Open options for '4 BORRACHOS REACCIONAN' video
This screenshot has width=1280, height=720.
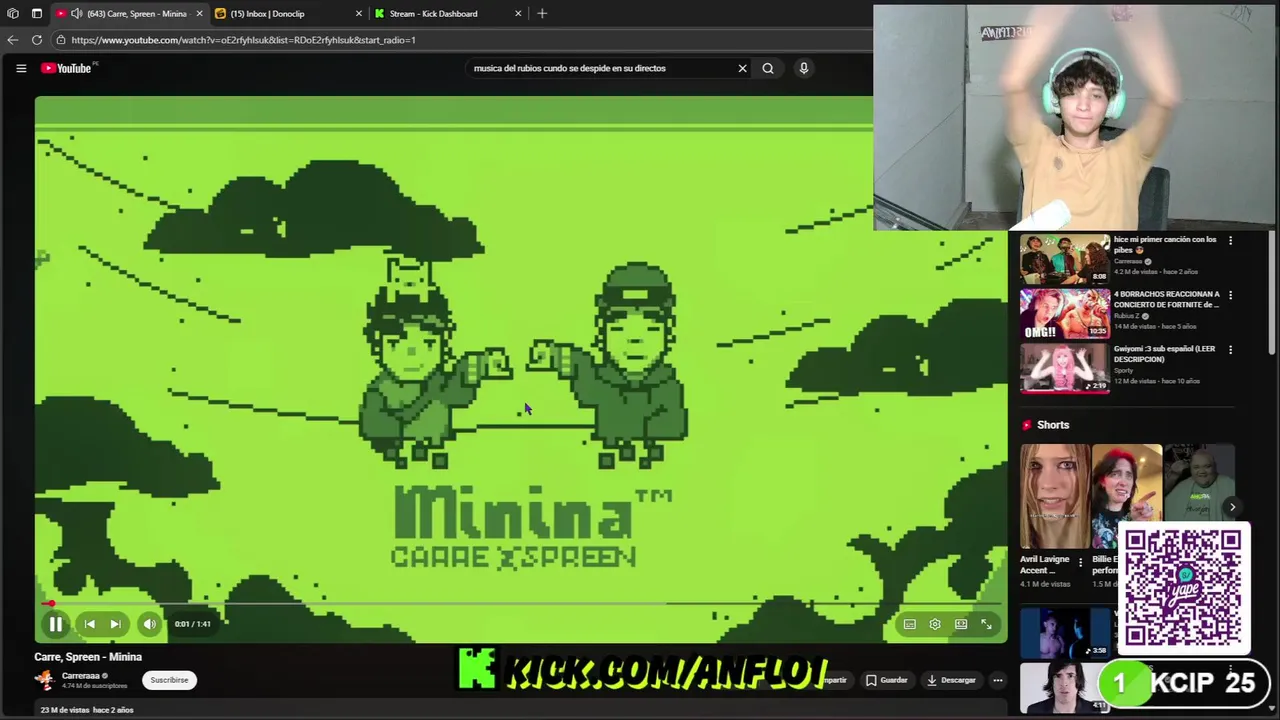coord(1230,296)
